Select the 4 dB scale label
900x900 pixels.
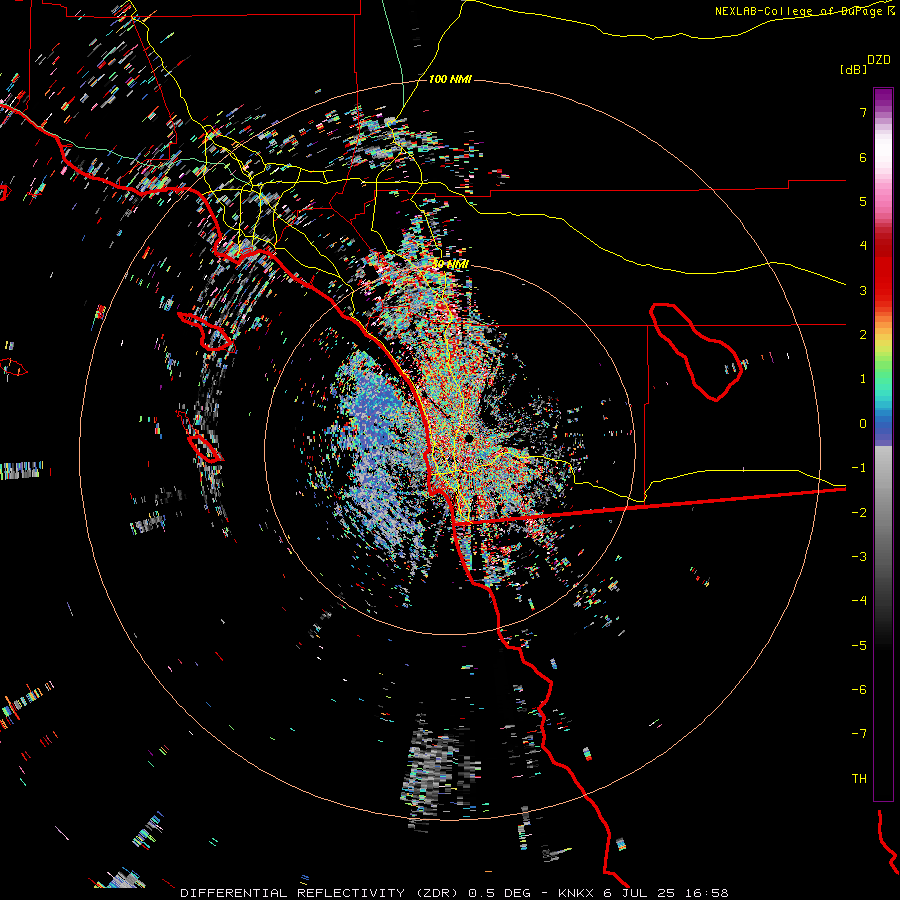863,246
